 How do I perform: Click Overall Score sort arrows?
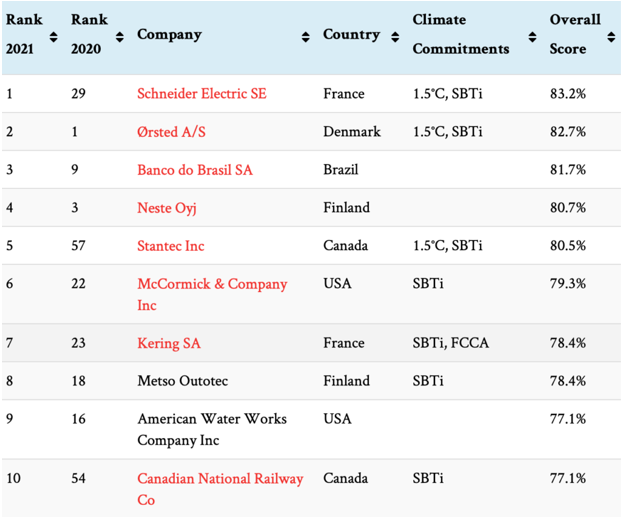click(611, 37)
